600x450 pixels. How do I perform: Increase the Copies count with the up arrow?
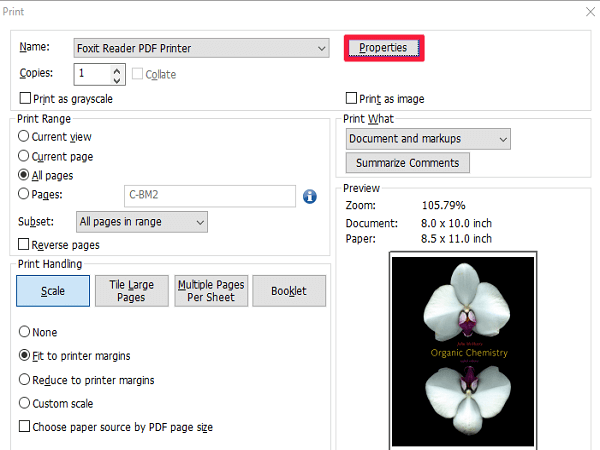tap(117, 70)
